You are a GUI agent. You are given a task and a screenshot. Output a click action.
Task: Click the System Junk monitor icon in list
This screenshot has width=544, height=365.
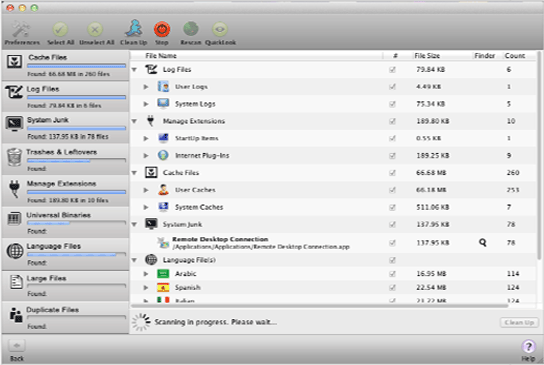point(151,224)
